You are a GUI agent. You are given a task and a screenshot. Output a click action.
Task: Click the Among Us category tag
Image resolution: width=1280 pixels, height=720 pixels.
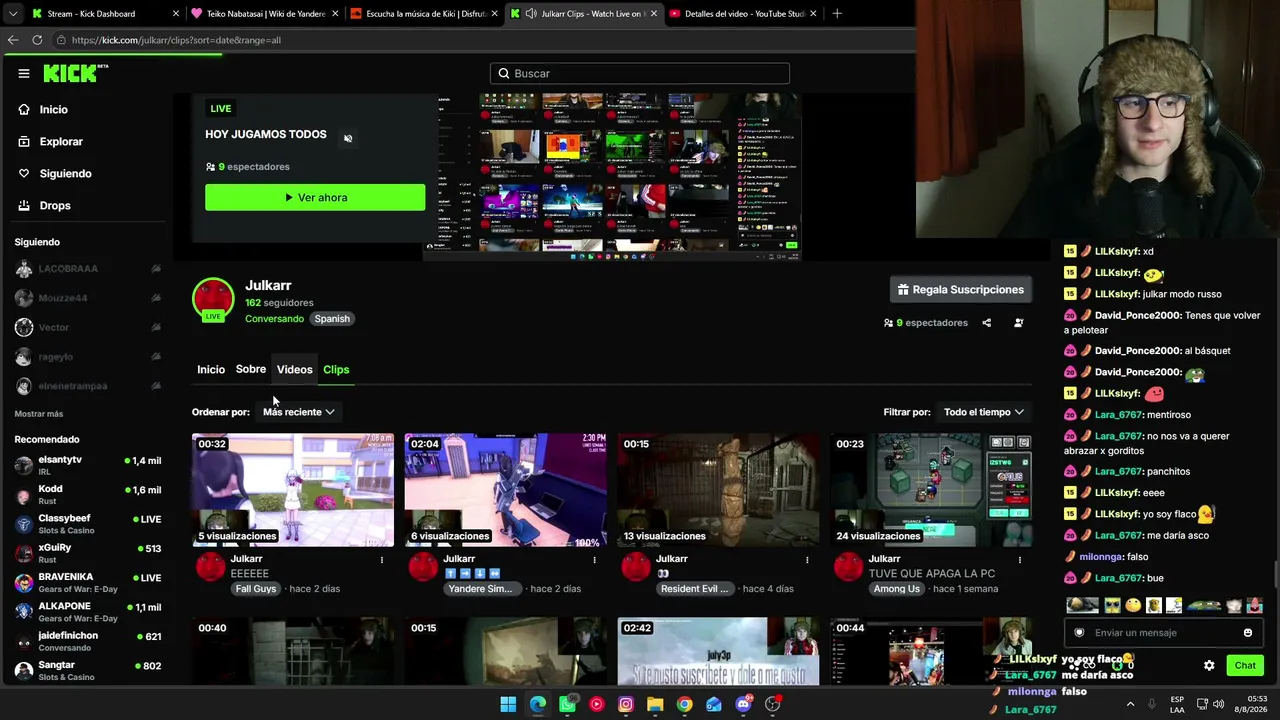tap(896, 589)
